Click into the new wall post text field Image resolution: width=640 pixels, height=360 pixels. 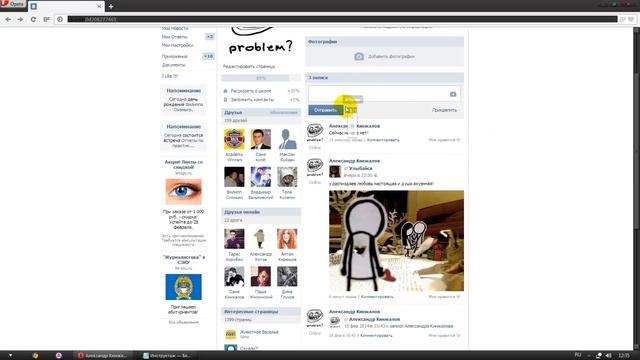point(384,94)
